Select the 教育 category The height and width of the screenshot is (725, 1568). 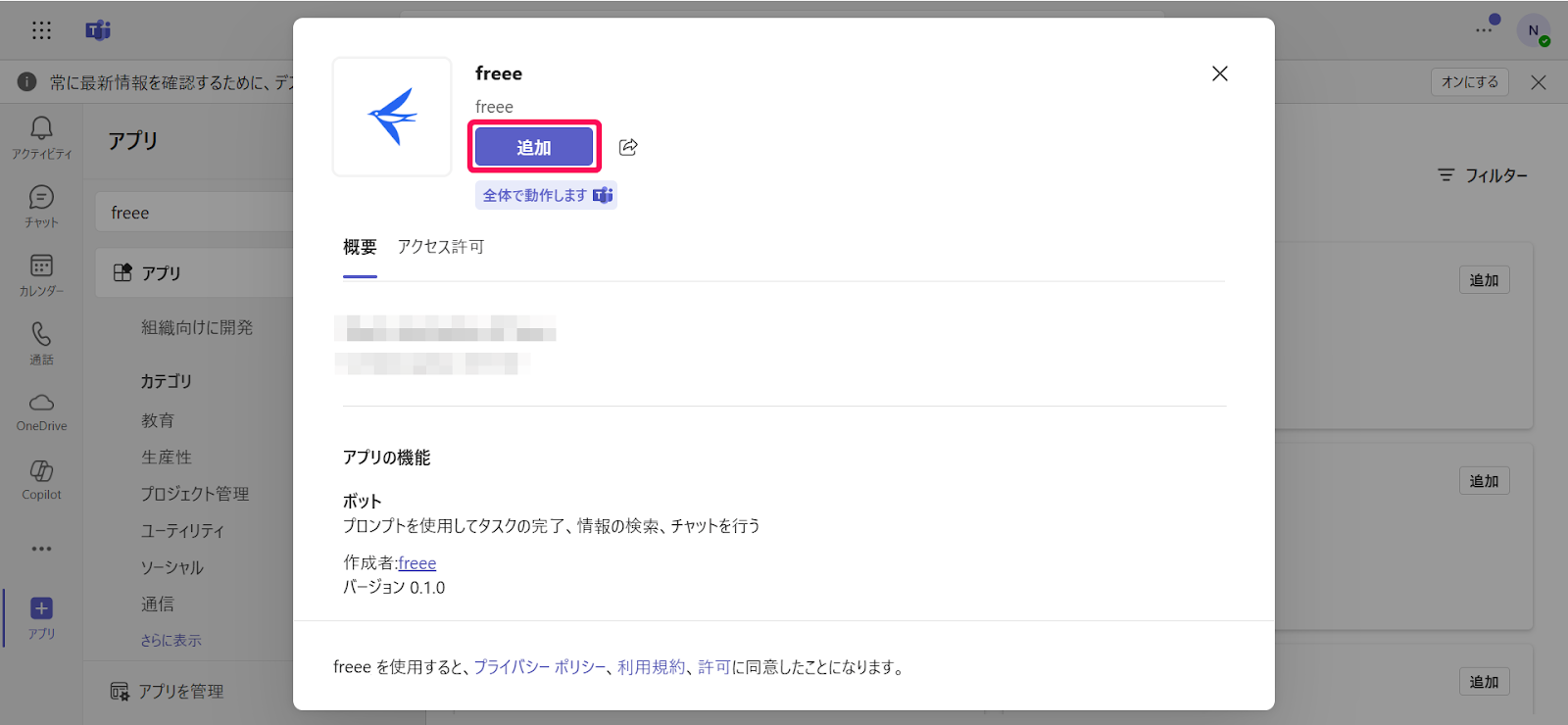pos(158,420)
